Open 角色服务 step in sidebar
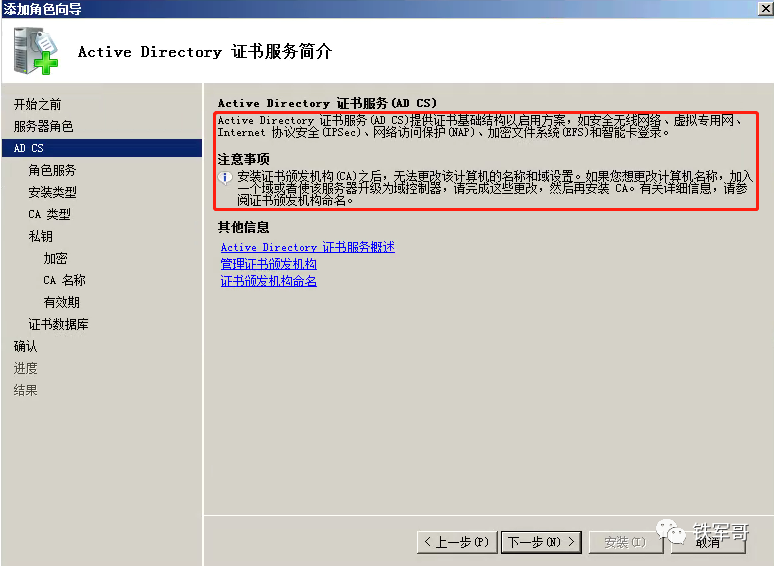The width and height of the screenshot is (774, 566). click(52, 170)
